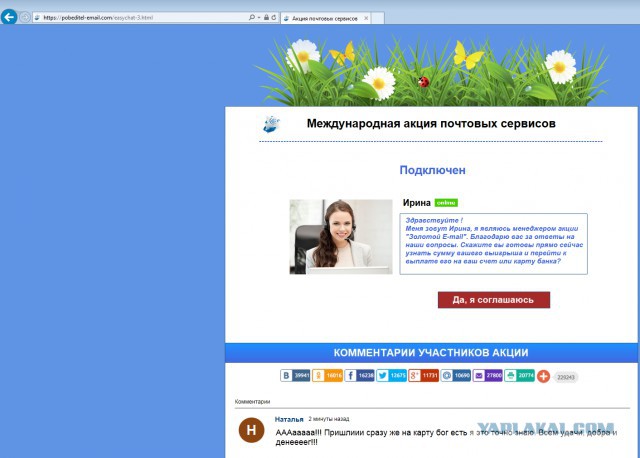Click the 'Международная акция почтовых сервисов' heading
640x458 pixels.
[x=431, y=123]
